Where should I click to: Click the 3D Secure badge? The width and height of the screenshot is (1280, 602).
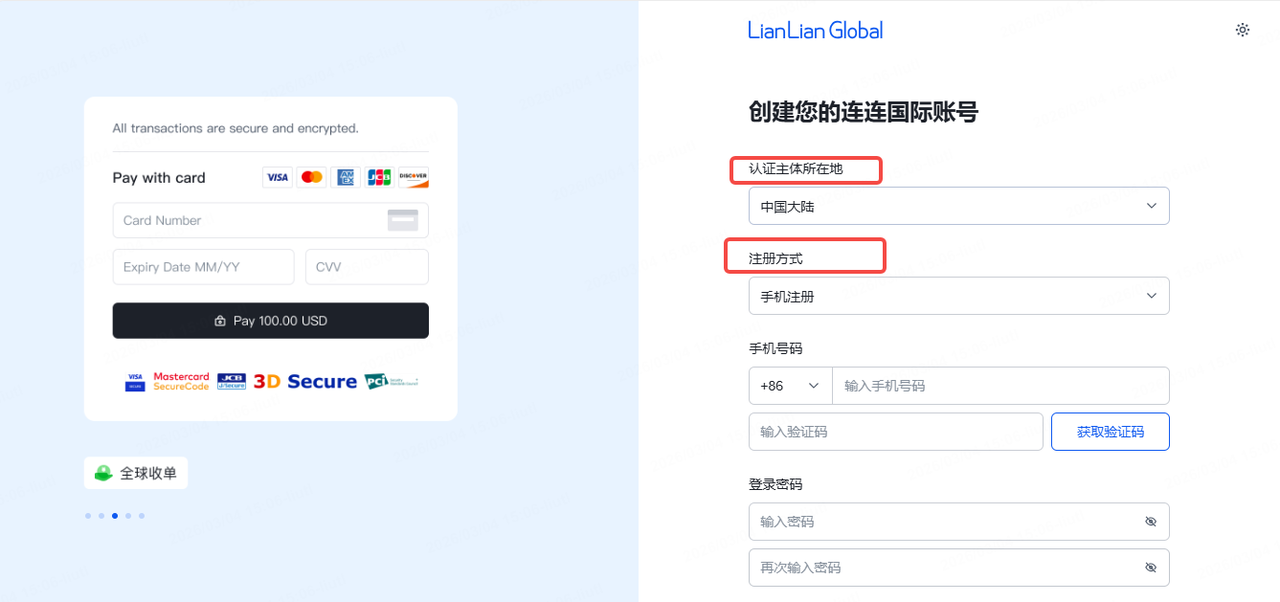tap(305, 381)
